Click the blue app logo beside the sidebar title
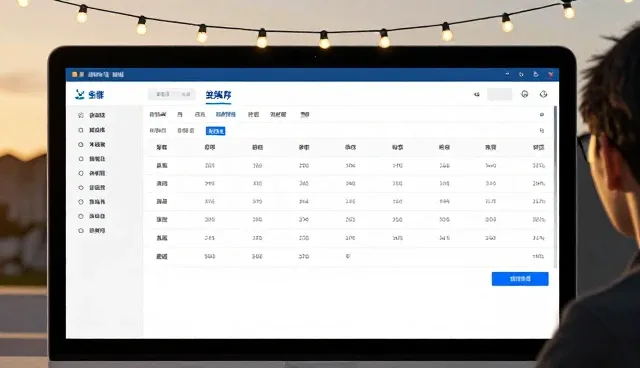This screenshot has width=640, height=368. (80, 95)
